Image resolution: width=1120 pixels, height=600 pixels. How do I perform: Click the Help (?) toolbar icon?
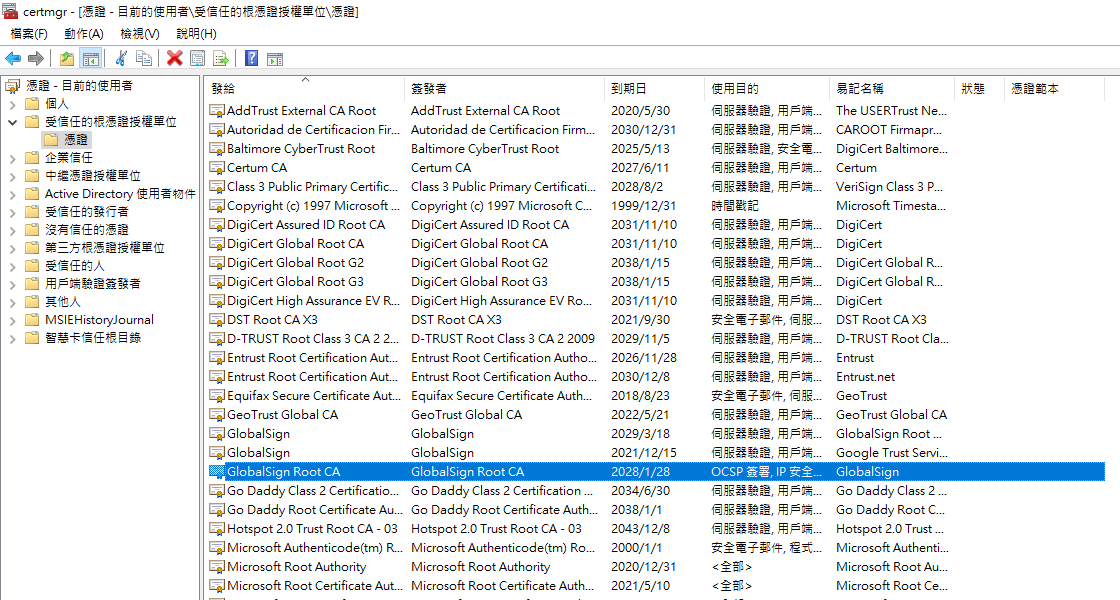click(x=249, y=57)
